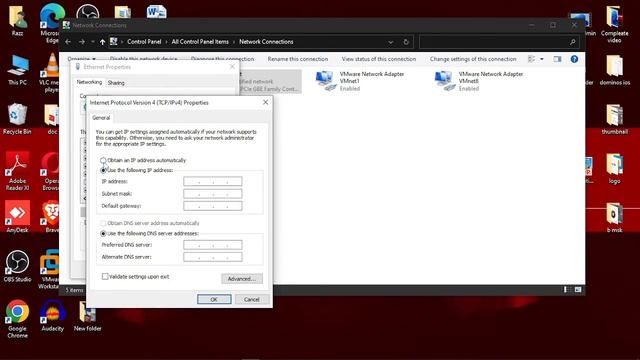Click the Subnet mask input field
This screenshot has height=360, width=640.
point(213,193)
